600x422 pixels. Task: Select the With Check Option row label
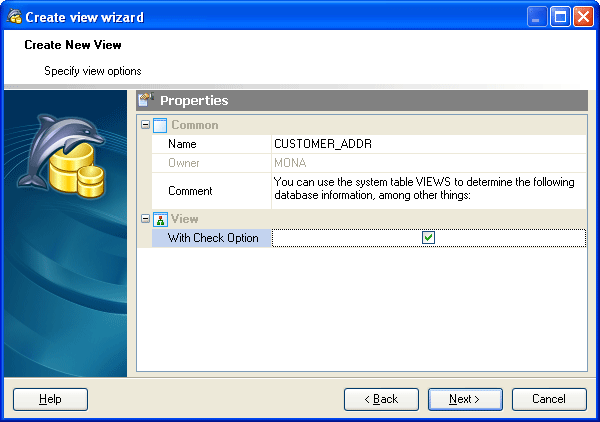pyautogui.click(x=212, y=238)
